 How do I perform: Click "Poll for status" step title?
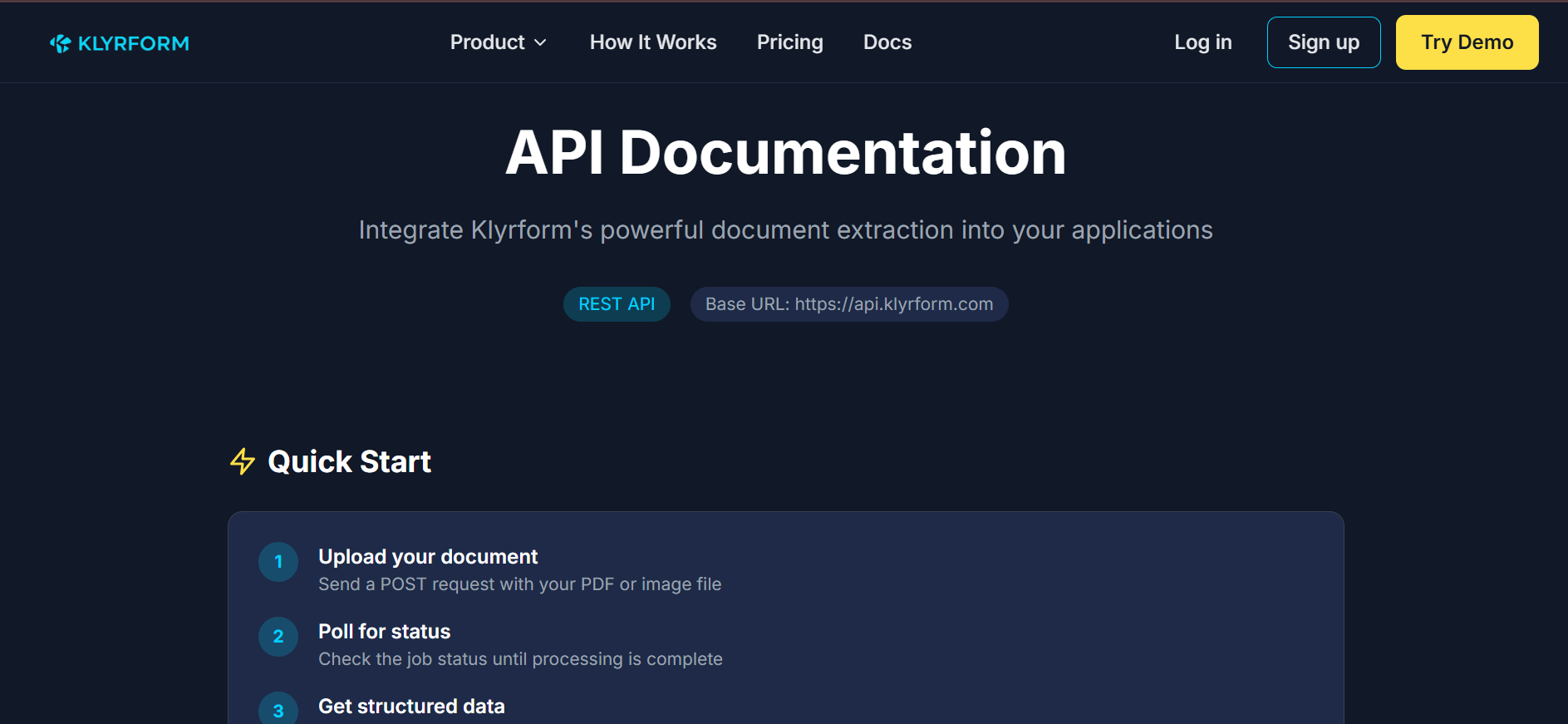[385, 631]
